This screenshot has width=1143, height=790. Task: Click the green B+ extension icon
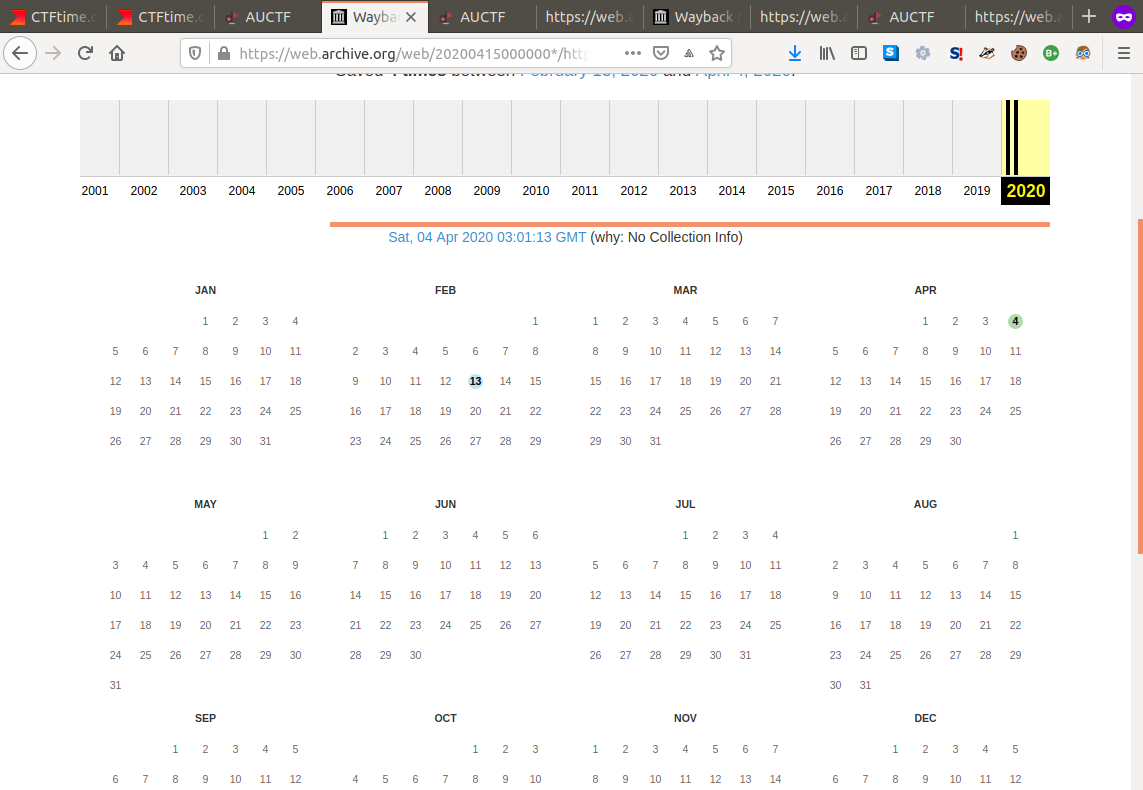(x=1051, y=53)
